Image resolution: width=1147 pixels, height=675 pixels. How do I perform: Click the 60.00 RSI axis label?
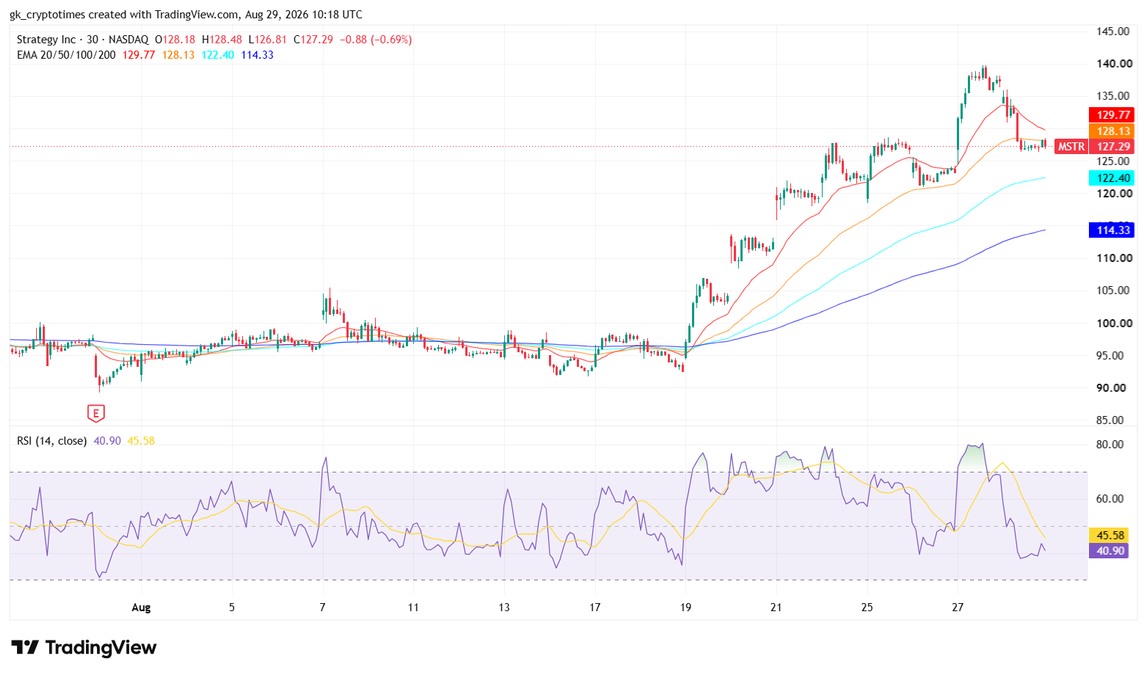1109,499
